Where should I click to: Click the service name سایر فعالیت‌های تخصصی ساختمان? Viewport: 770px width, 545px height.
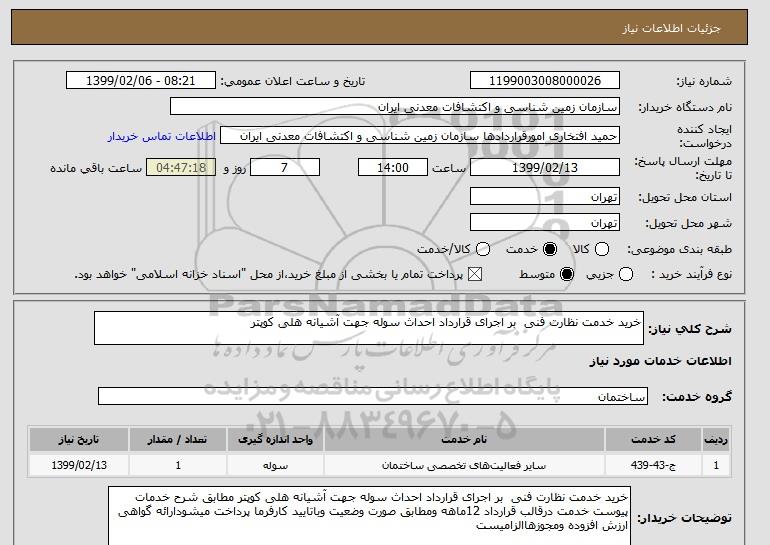[464, 465]
